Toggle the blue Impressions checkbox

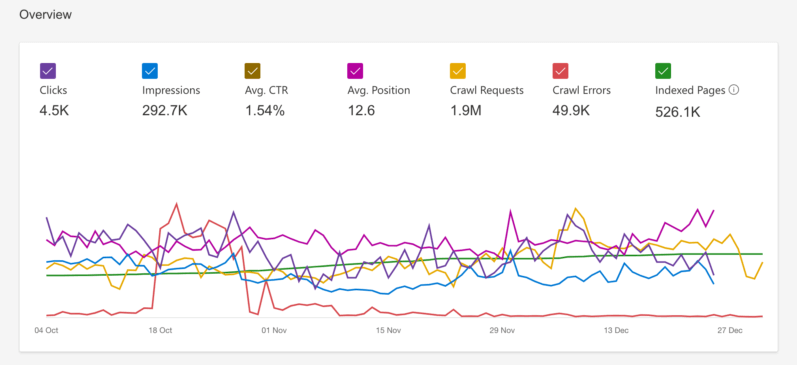click(150, 71)
